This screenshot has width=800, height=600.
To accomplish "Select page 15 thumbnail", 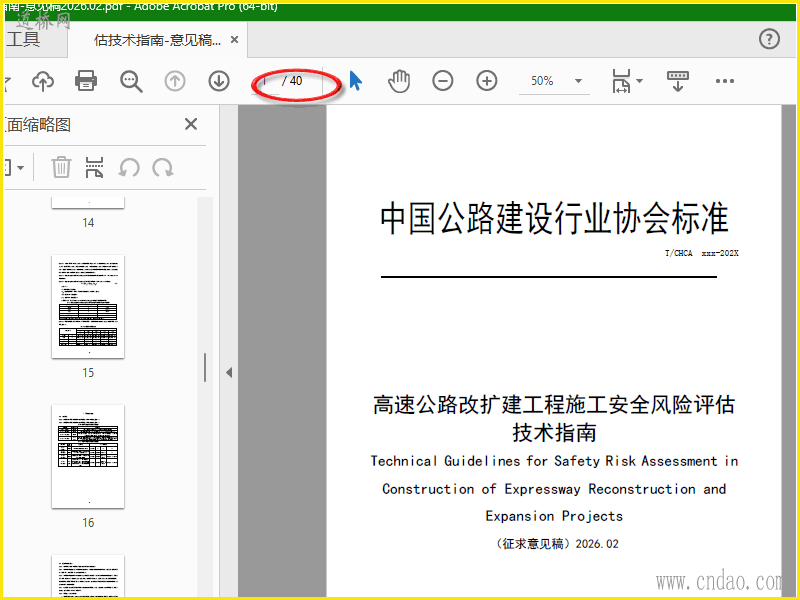I will pyautogui.click(x=88, y=307).
